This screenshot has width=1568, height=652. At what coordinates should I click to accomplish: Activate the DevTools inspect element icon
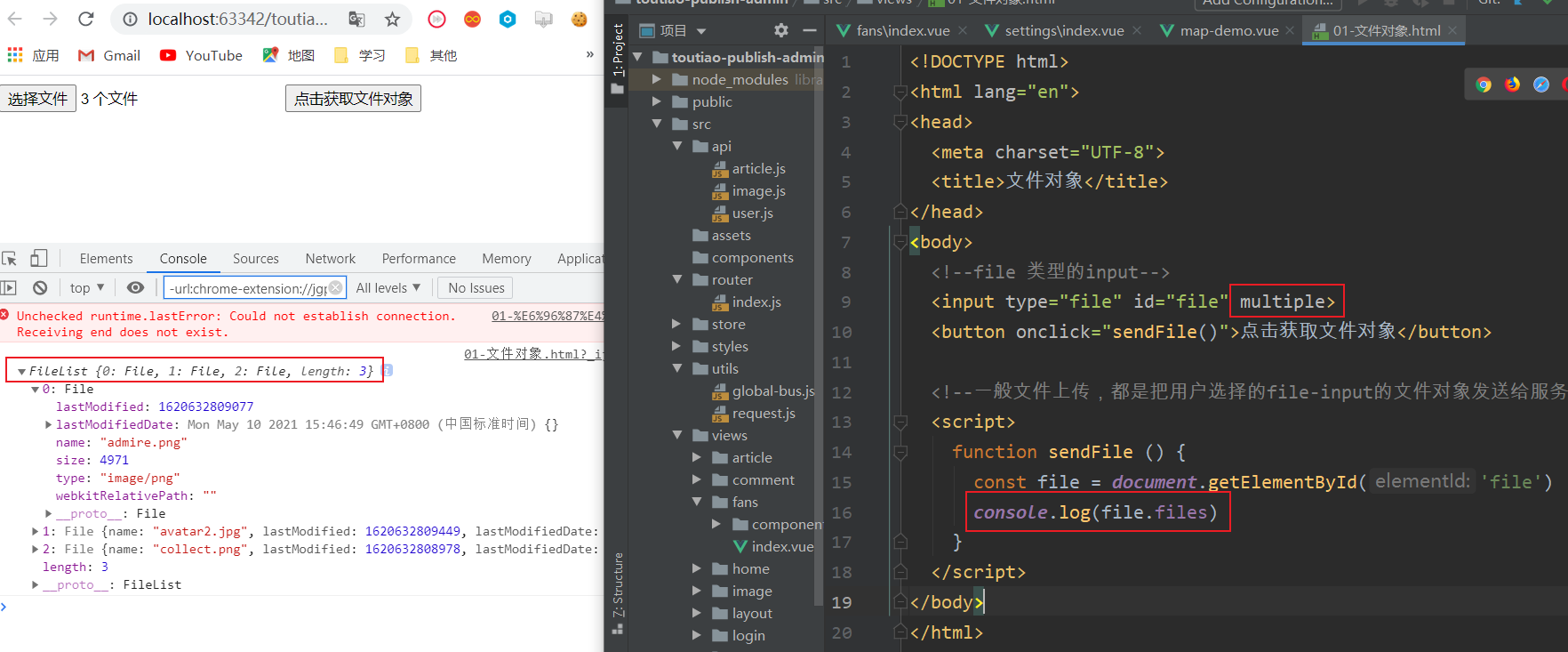pyautogui.click(x=10, y=259)
